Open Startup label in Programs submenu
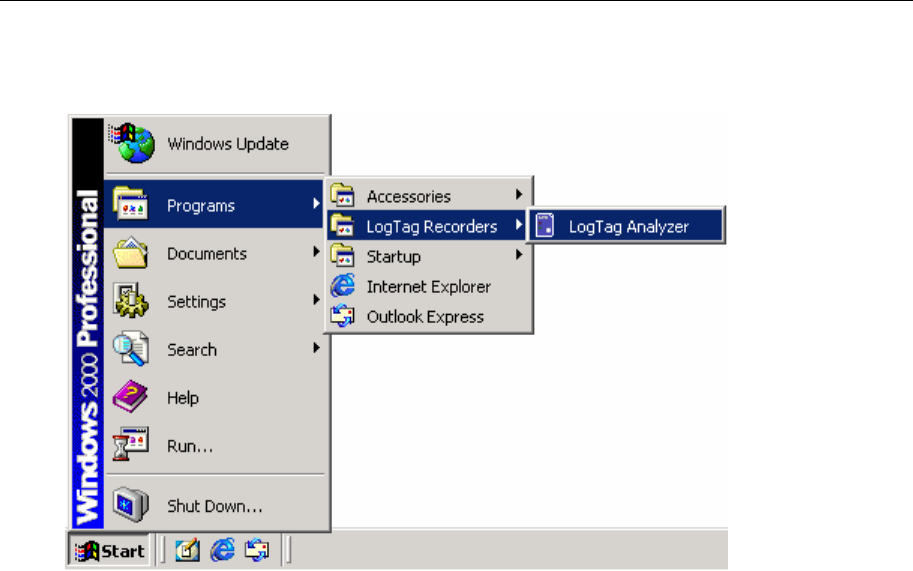The image size is (913, 571). click(394, 257)
